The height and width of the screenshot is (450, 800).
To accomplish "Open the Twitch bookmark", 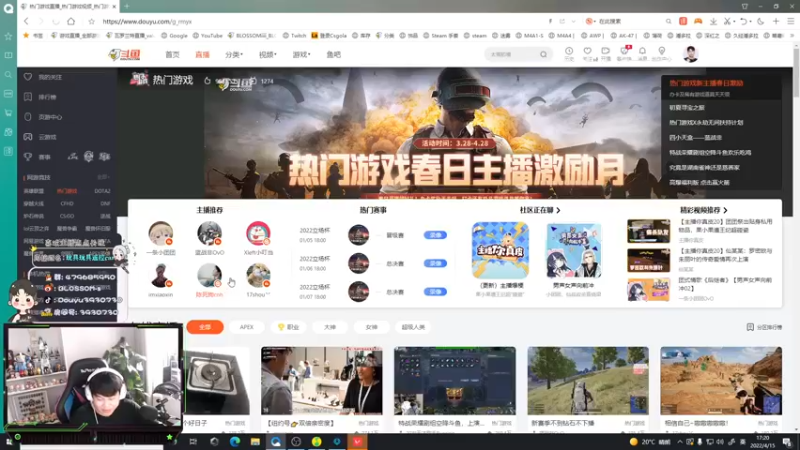I will click(x=294, y=36).
